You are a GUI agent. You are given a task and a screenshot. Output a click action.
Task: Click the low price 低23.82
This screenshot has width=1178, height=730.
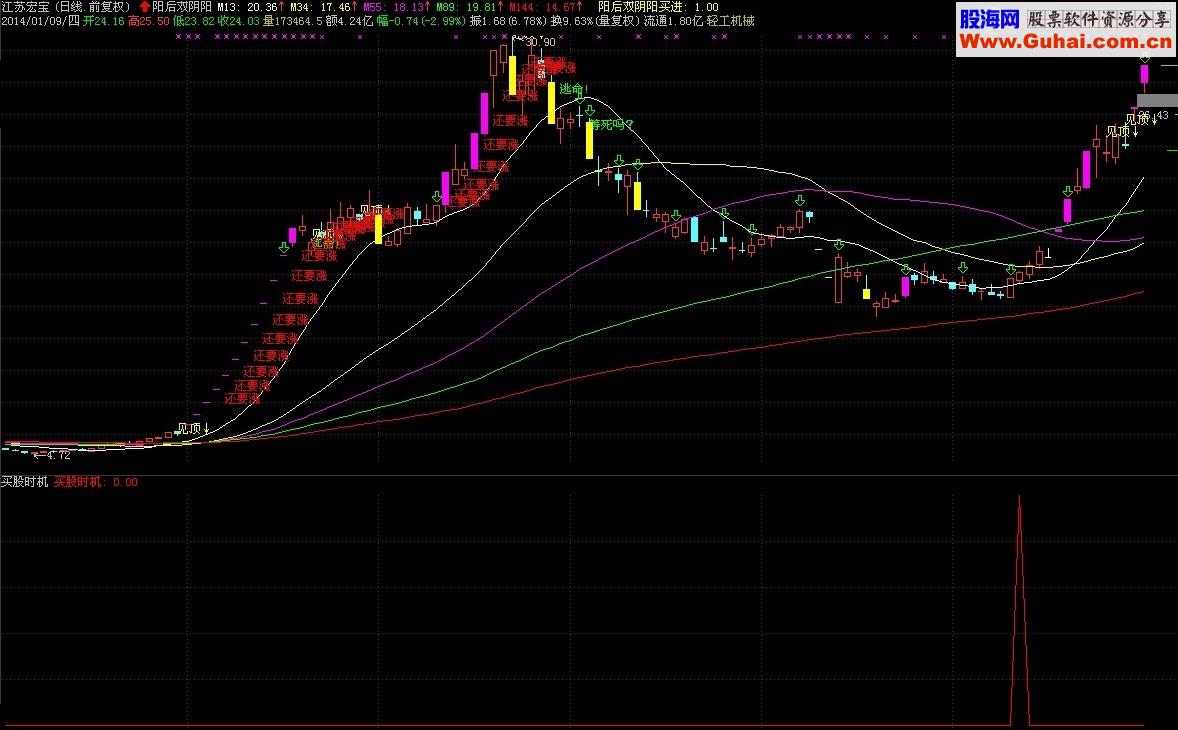[x=194, y=21]
